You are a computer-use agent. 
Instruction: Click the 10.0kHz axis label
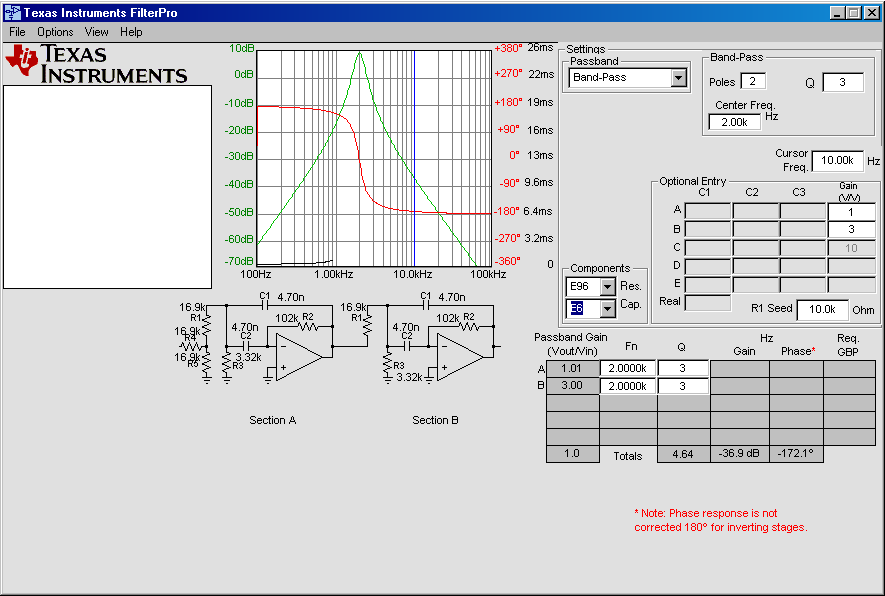(x=413, y=274)
